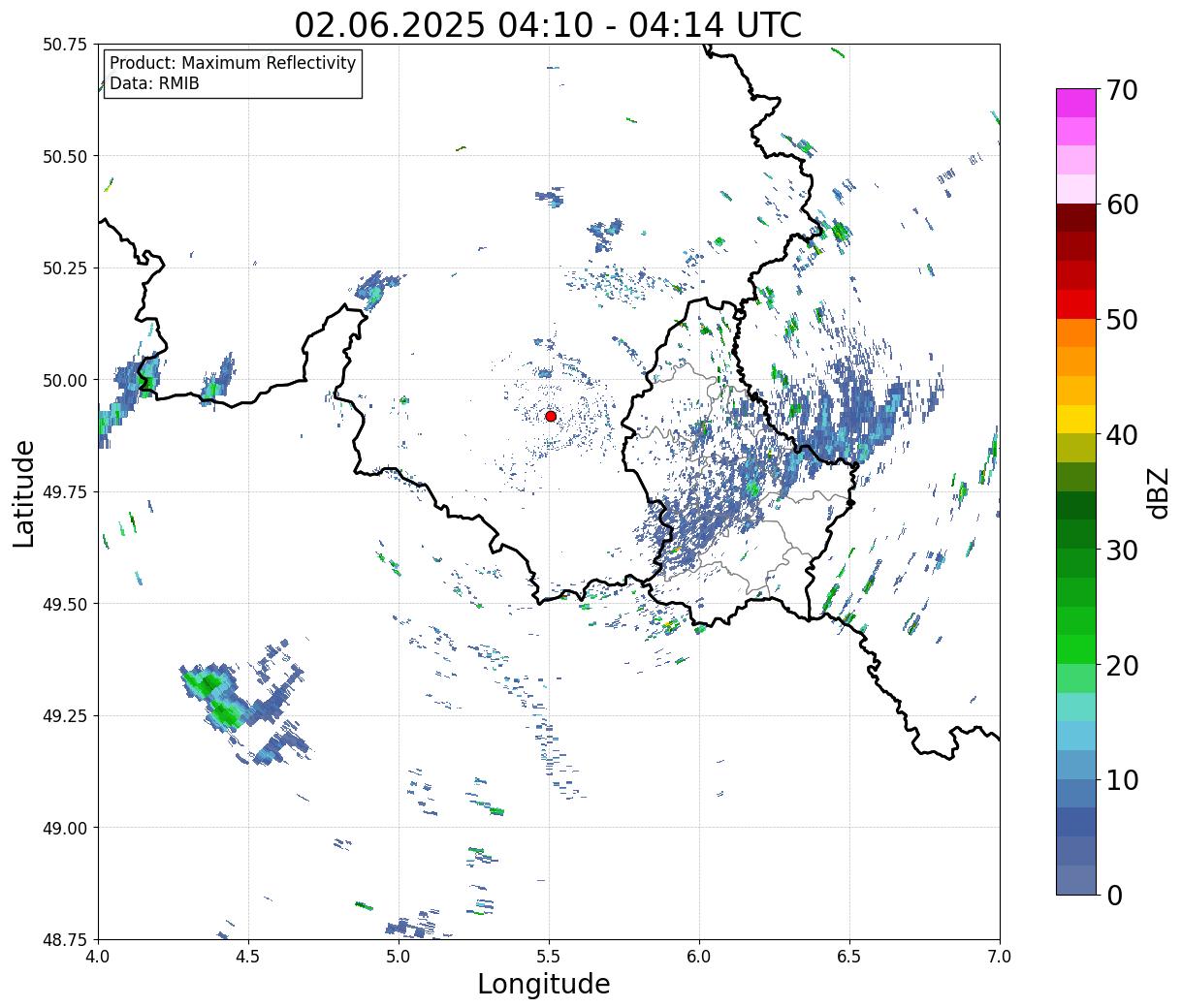Click the latitude tick label 50.50
The width and height of the screenshot is (1182, 1008).
click(x=65, y=156)
